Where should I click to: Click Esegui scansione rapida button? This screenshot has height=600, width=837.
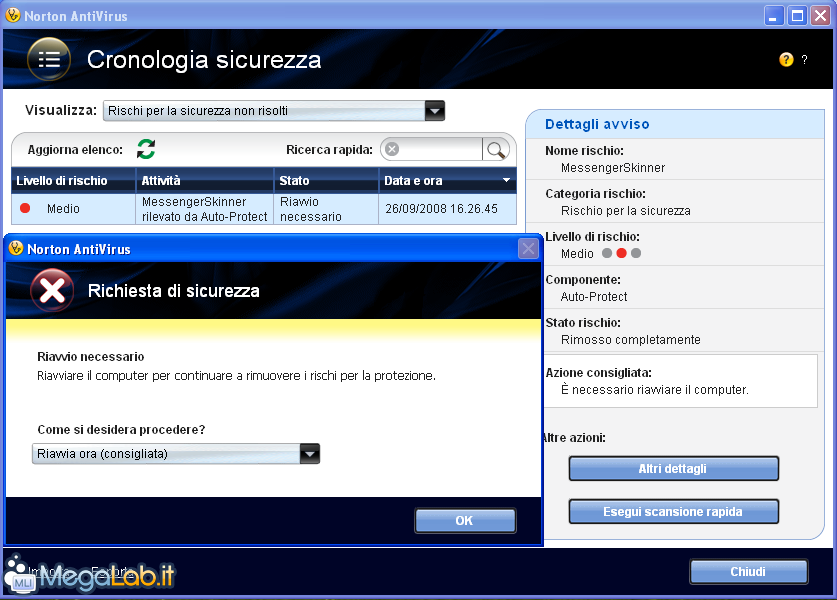(x=673, y=512)
